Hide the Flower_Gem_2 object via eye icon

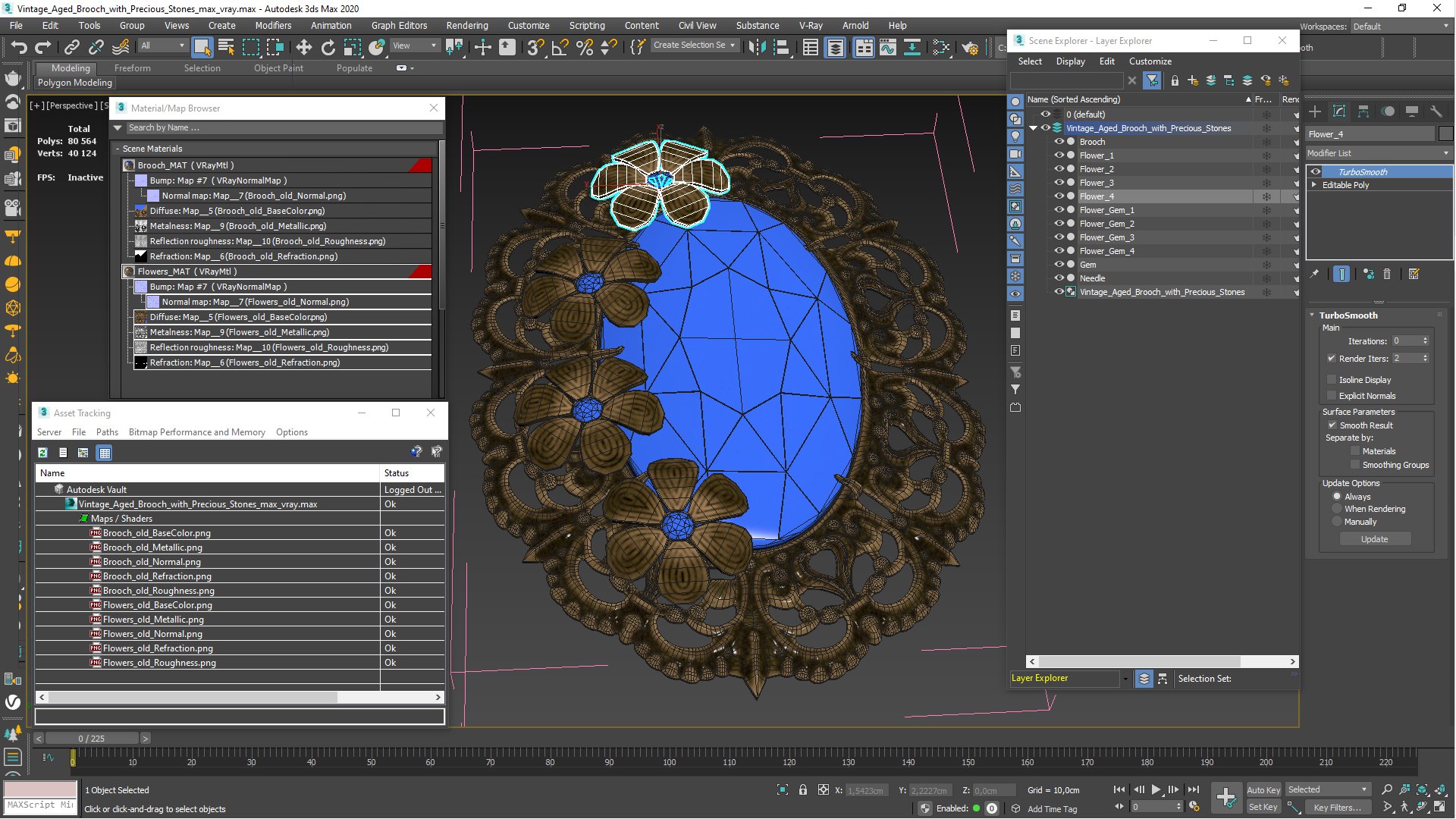pyautogui.click(x=1059, y=224)
